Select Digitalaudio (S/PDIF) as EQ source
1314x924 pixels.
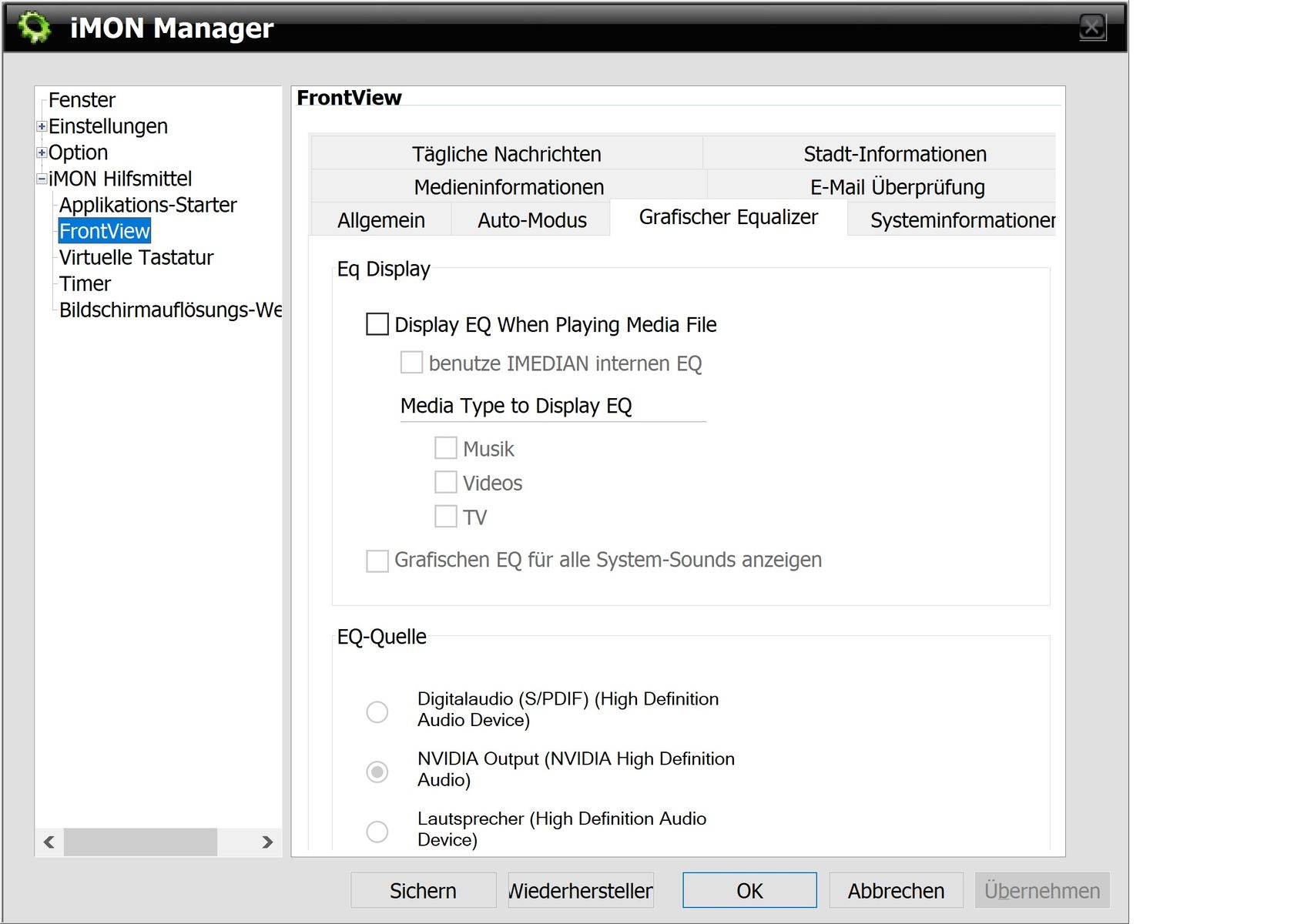pos(377,711)
